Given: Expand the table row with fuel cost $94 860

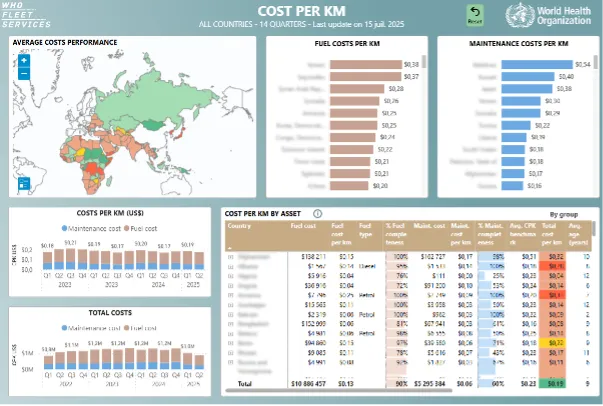Looking at the screenshot, I should [231, 343].
